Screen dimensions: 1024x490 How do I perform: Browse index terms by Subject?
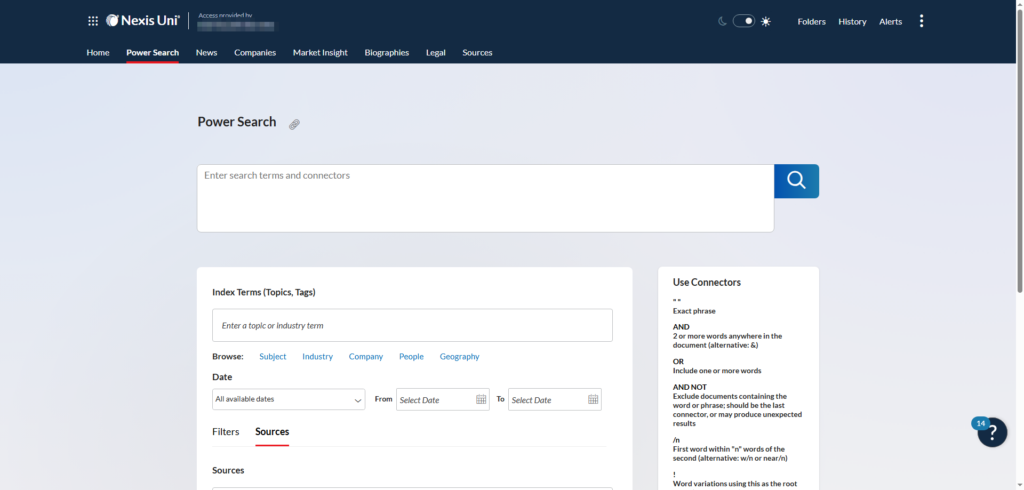[x=272, y=357]
